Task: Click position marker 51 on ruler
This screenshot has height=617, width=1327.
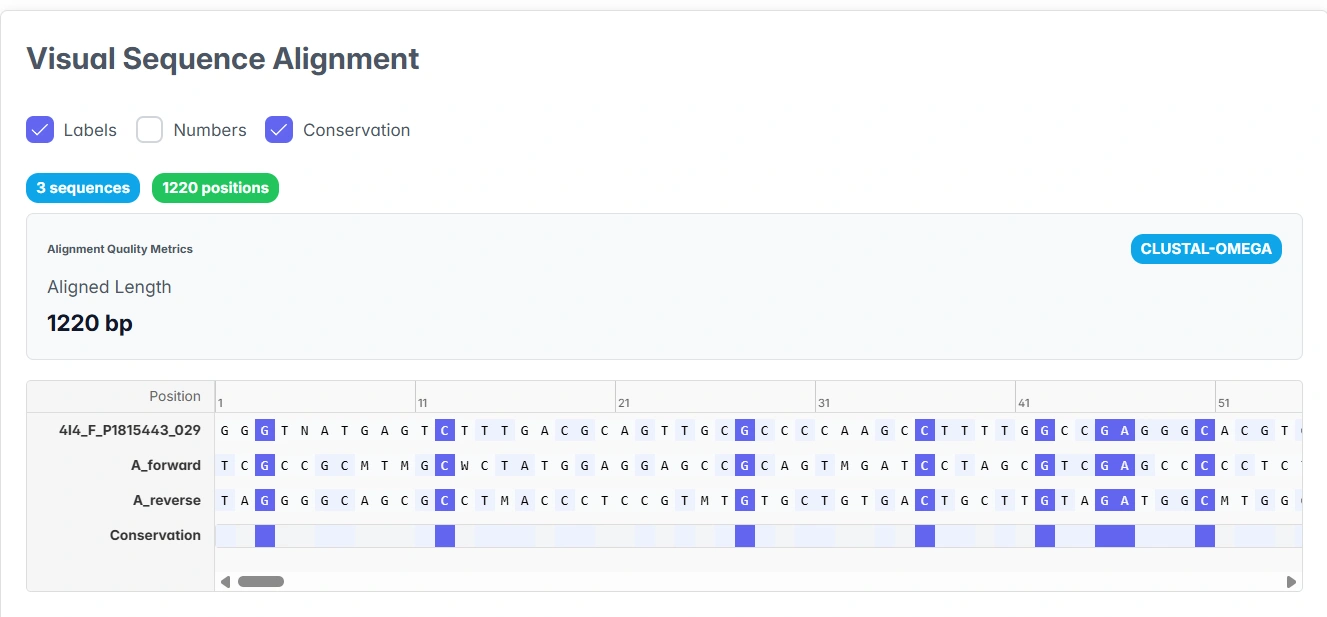Action: [x=1224, y=403]
